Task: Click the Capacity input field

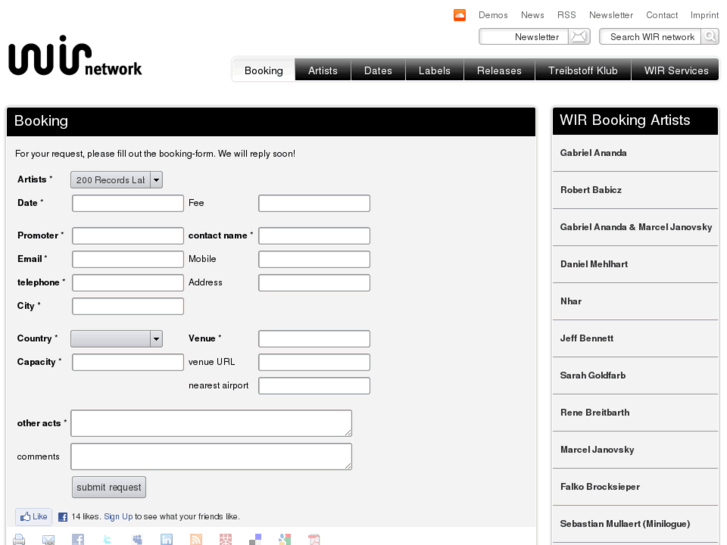Action: 128,362
